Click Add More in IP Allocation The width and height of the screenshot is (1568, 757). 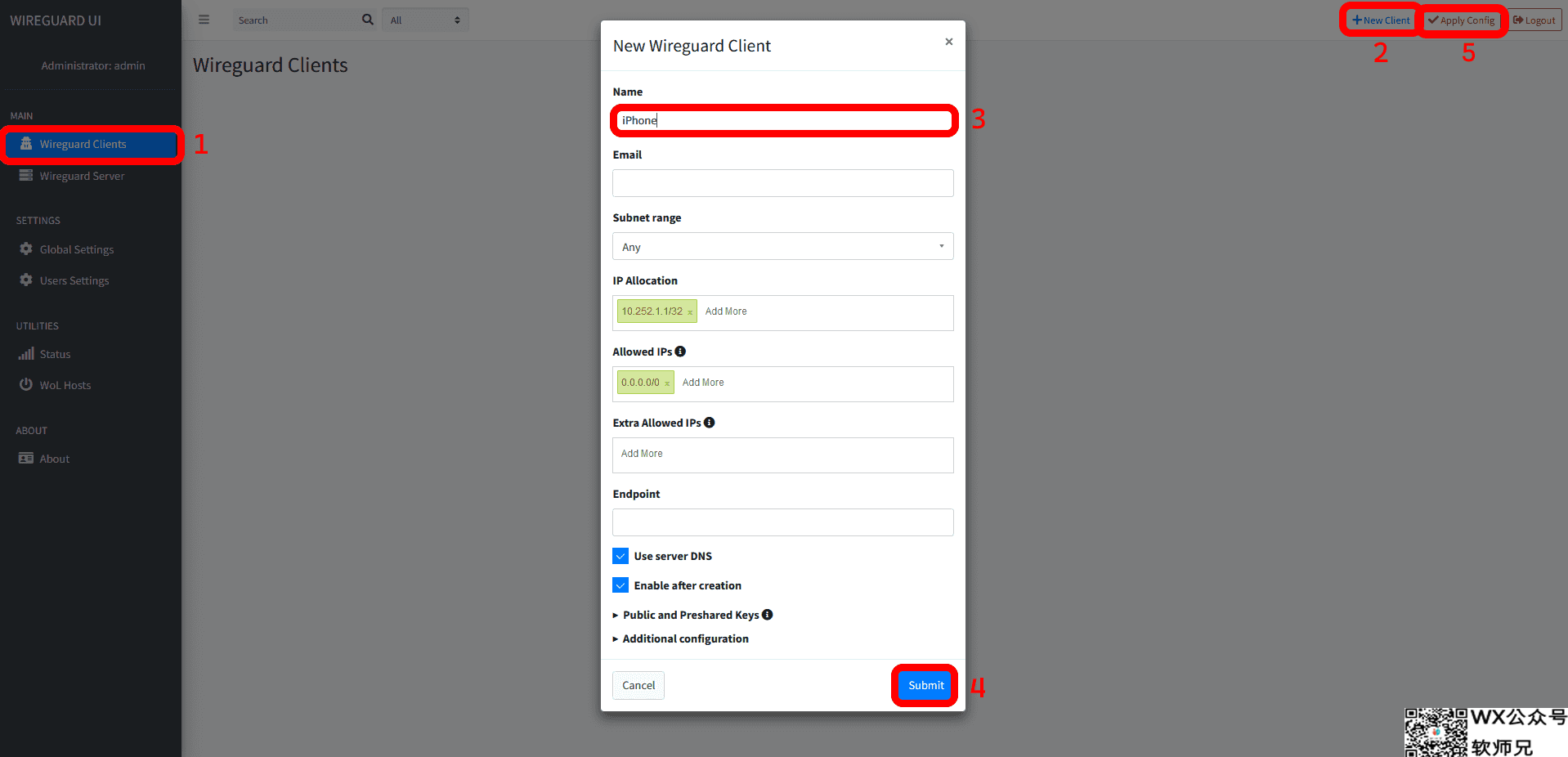[x=726, y=311]
